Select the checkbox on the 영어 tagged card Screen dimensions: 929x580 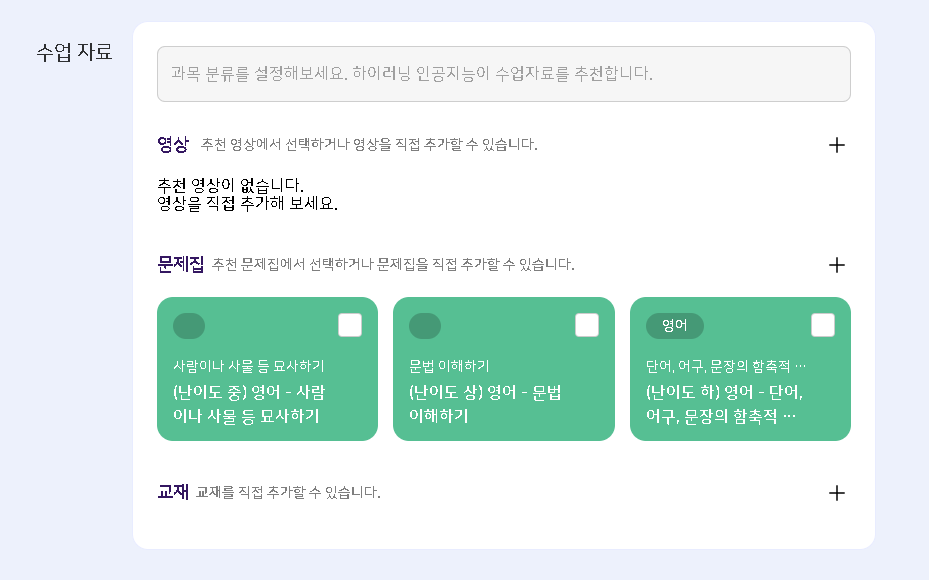[x=823, y=325]
